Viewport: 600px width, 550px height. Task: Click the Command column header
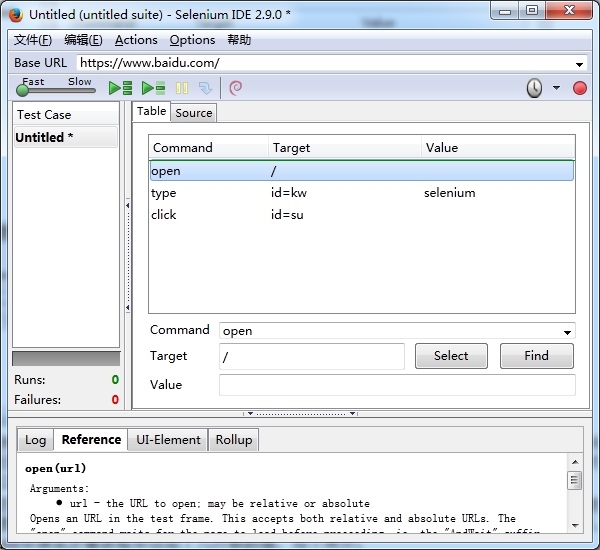[209, 147]
